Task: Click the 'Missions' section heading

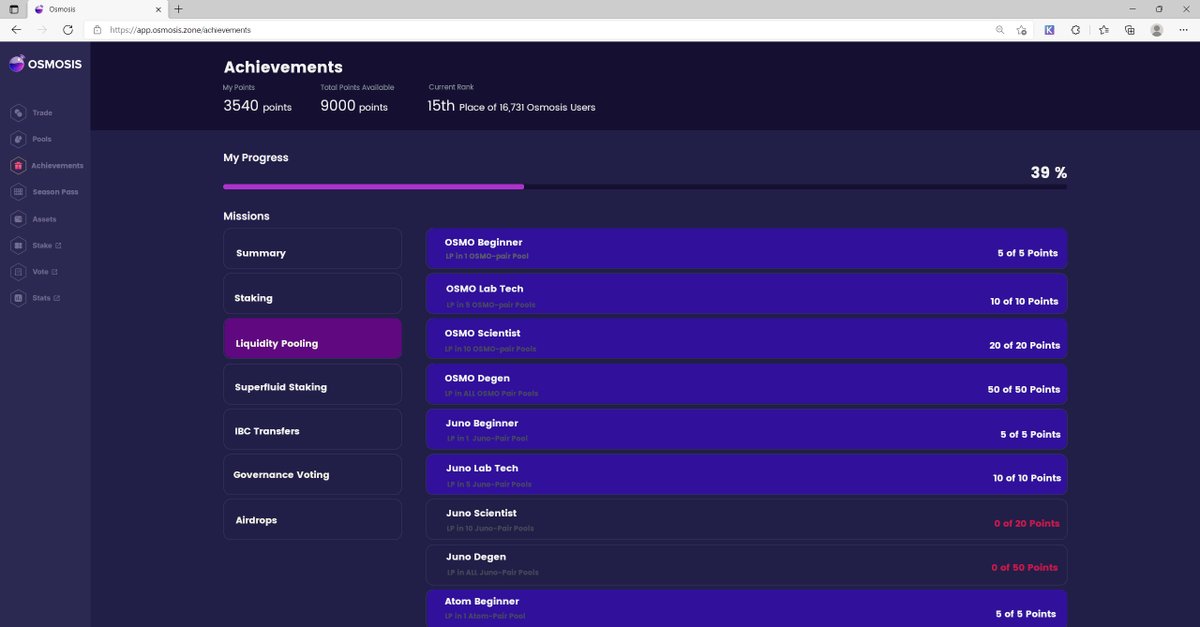Action: (246, 216)
